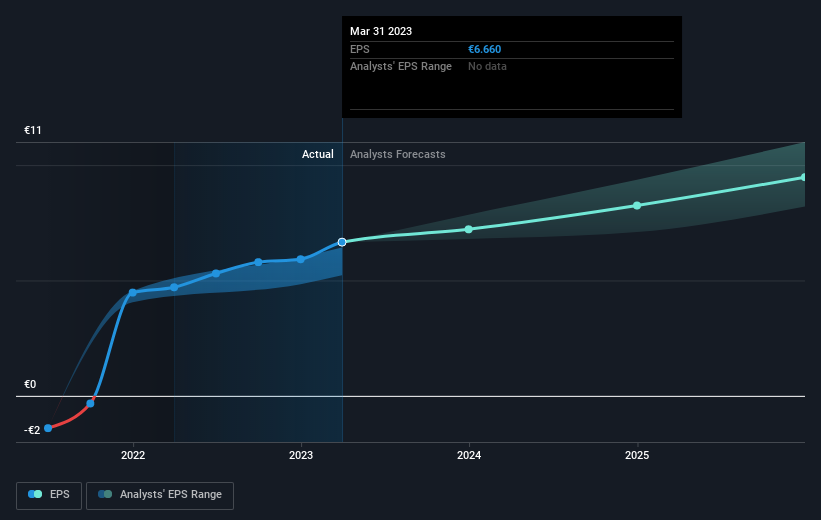This screenshot has width=821, height=520.
Task: Click the 2024 forecast EPS data point
Action: click(469, 229)
